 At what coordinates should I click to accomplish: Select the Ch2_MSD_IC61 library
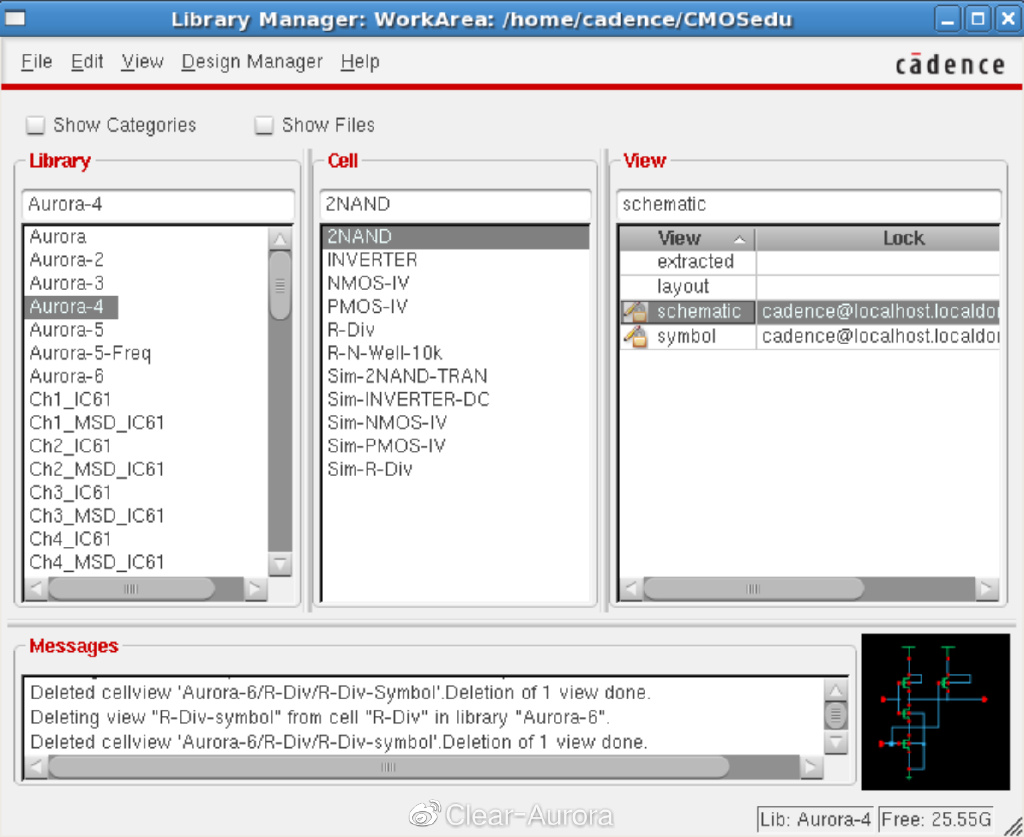pos(97,469)
